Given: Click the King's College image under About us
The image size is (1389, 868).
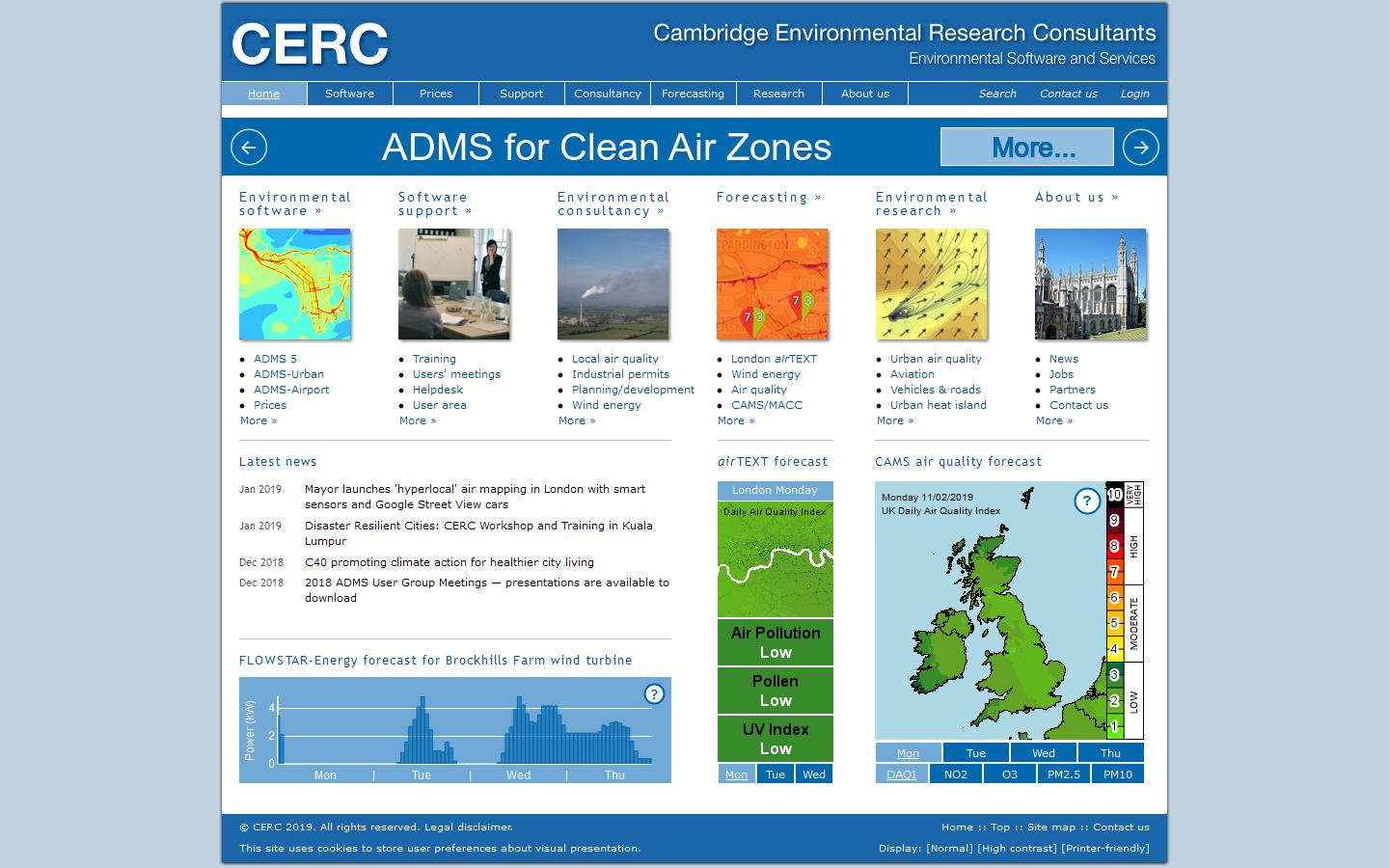Looking at the screenshot, I should 1090,284.
